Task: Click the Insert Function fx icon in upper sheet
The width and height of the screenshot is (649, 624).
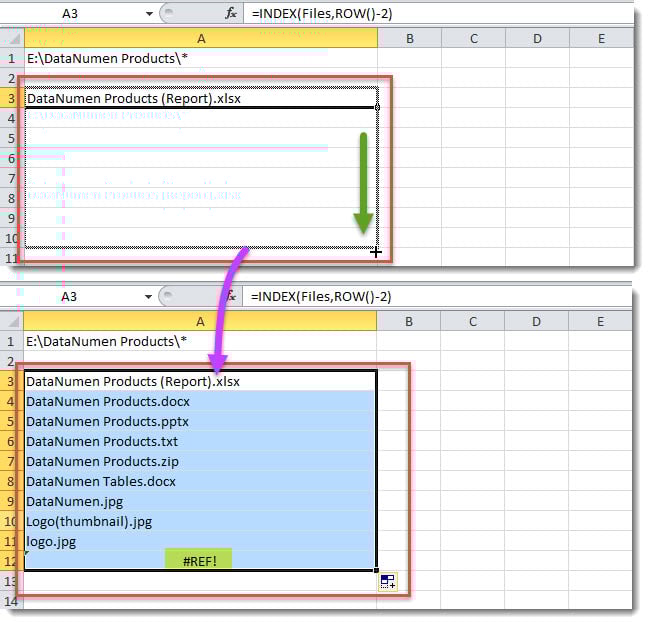Action: pos(231,14)
